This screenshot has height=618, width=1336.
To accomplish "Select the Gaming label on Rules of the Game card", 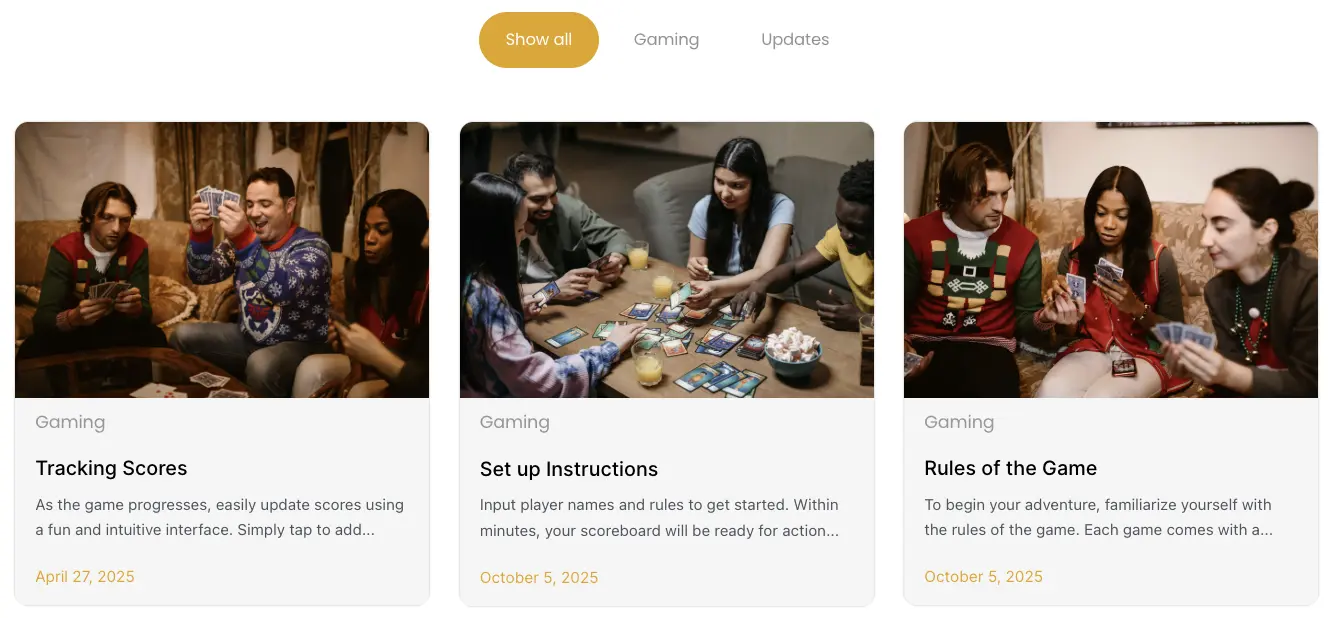I will point(959,422).
